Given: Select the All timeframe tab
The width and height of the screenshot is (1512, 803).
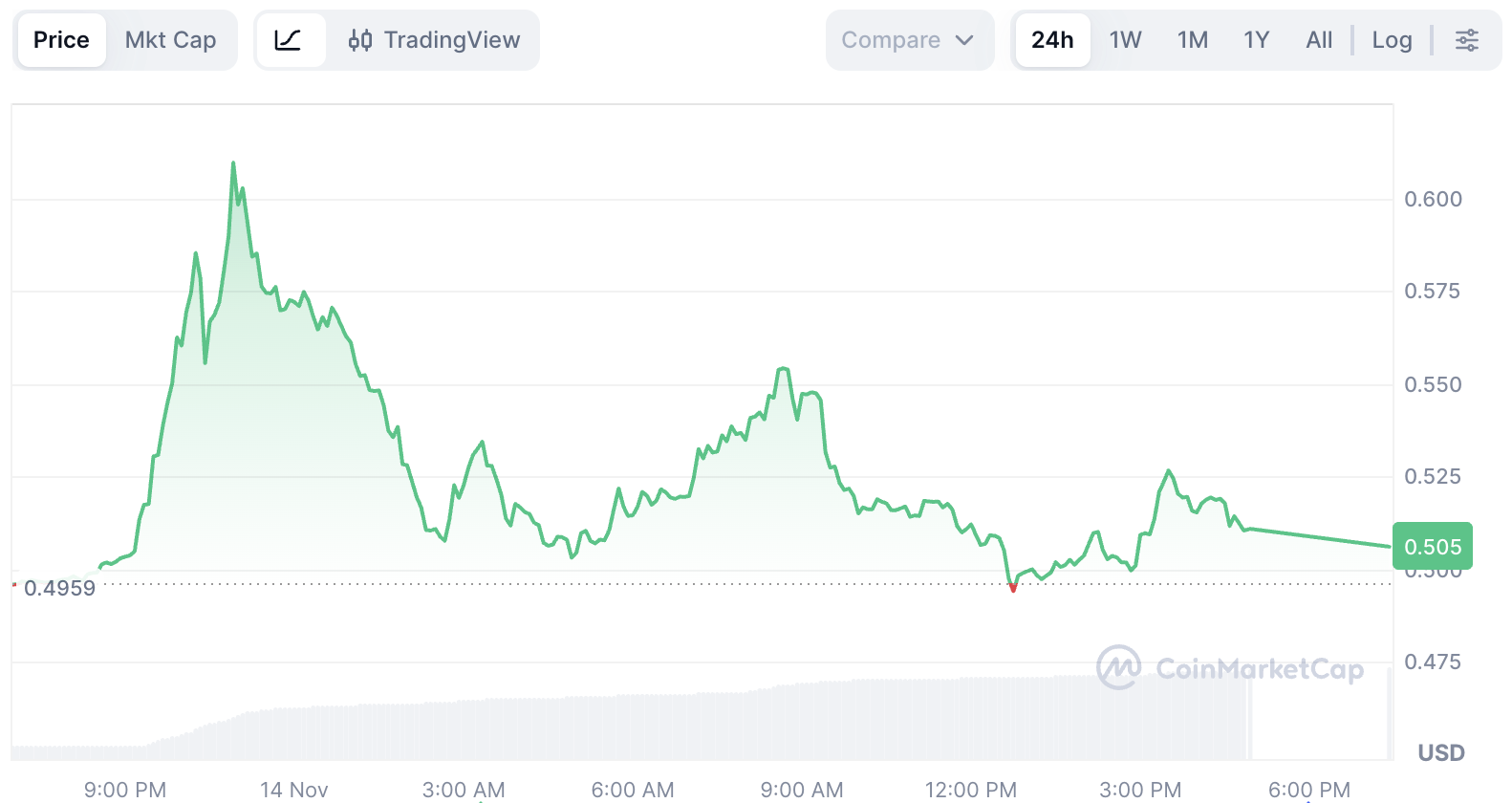Looking at the screenshot, I should 1319,40.
